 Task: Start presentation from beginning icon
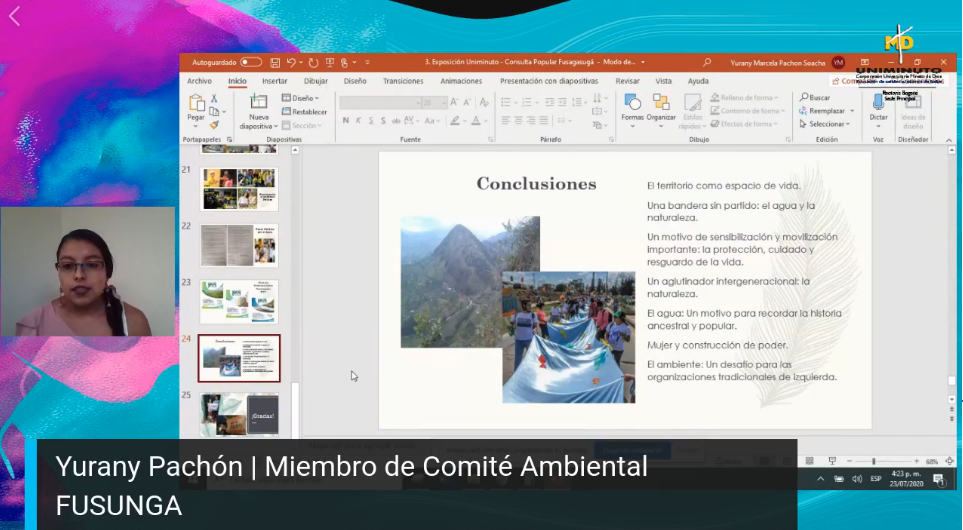click(330, 62)
